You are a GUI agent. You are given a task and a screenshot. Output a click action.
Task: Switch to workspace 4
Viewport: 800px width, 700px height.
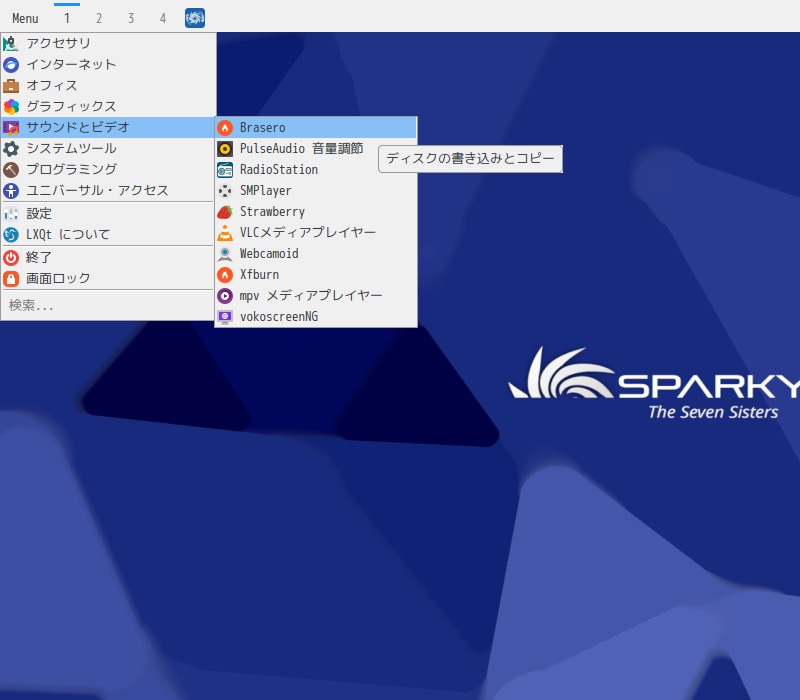click(x=163, y=18)
